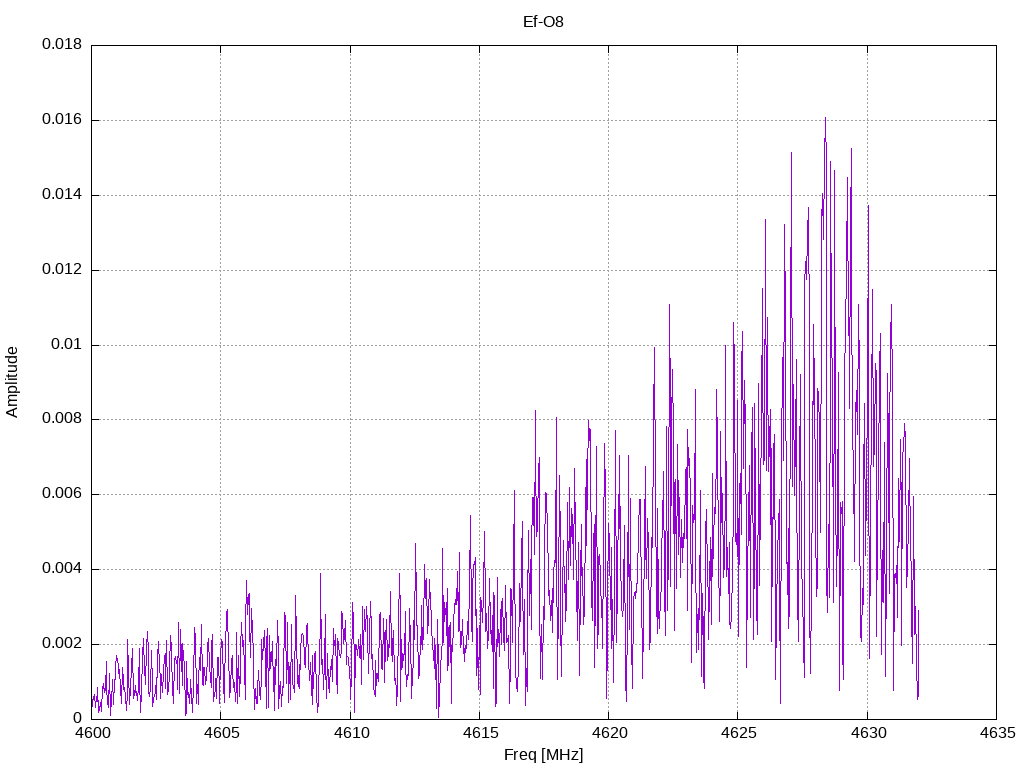
Task: Click the 4610 x-axis tick label
Action: click(351, 733)
